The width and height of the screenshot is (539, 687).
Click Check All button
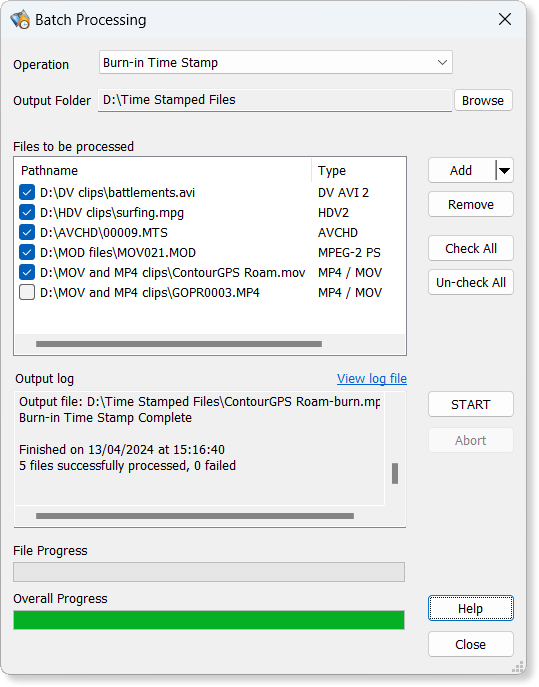471,248
